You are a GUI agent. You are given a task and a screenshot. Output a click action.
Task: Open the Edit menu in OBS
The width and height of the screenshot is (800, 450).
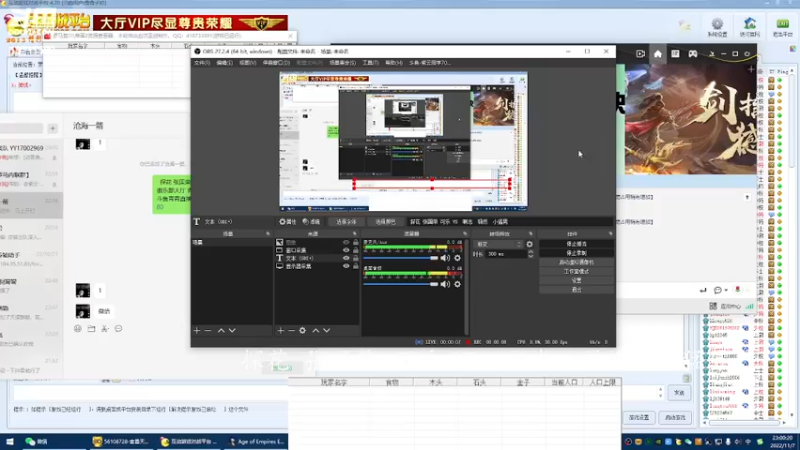click(224, 63)
